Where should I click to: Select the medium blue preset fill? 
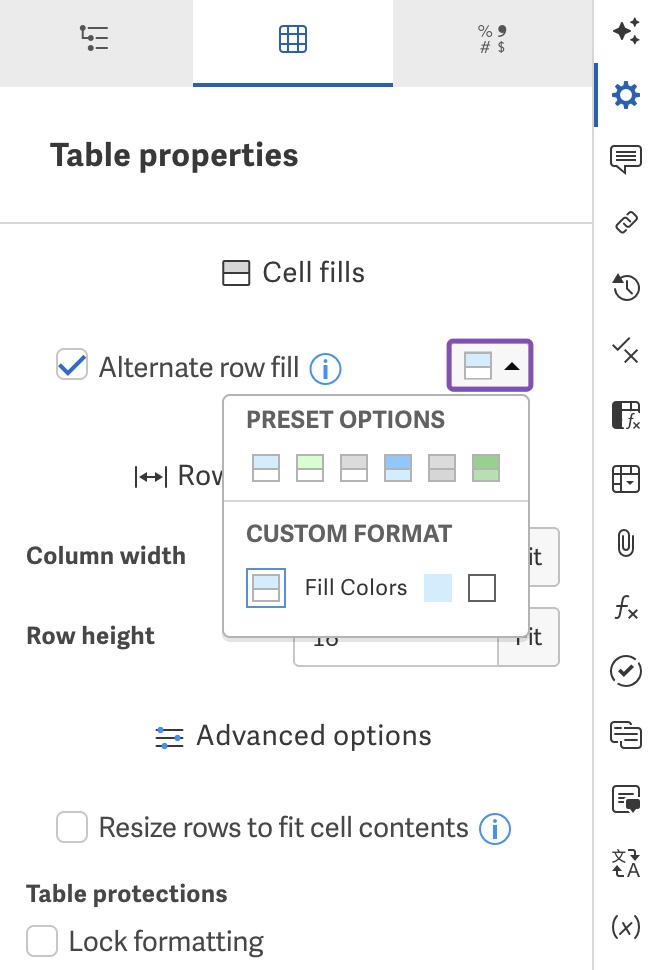click(398, 468)
